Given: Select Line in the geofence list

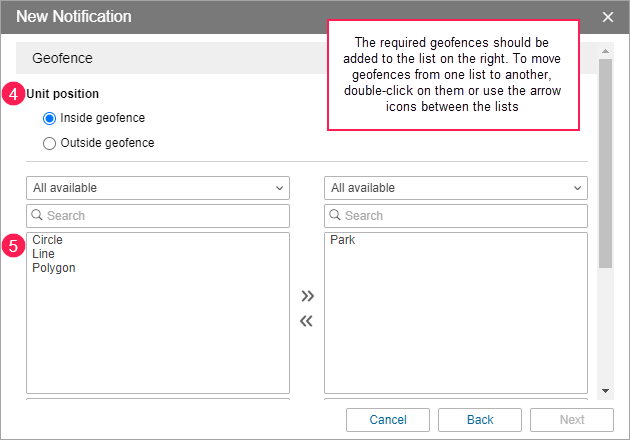Looking at the screenshot, I should tap(42, 254).
